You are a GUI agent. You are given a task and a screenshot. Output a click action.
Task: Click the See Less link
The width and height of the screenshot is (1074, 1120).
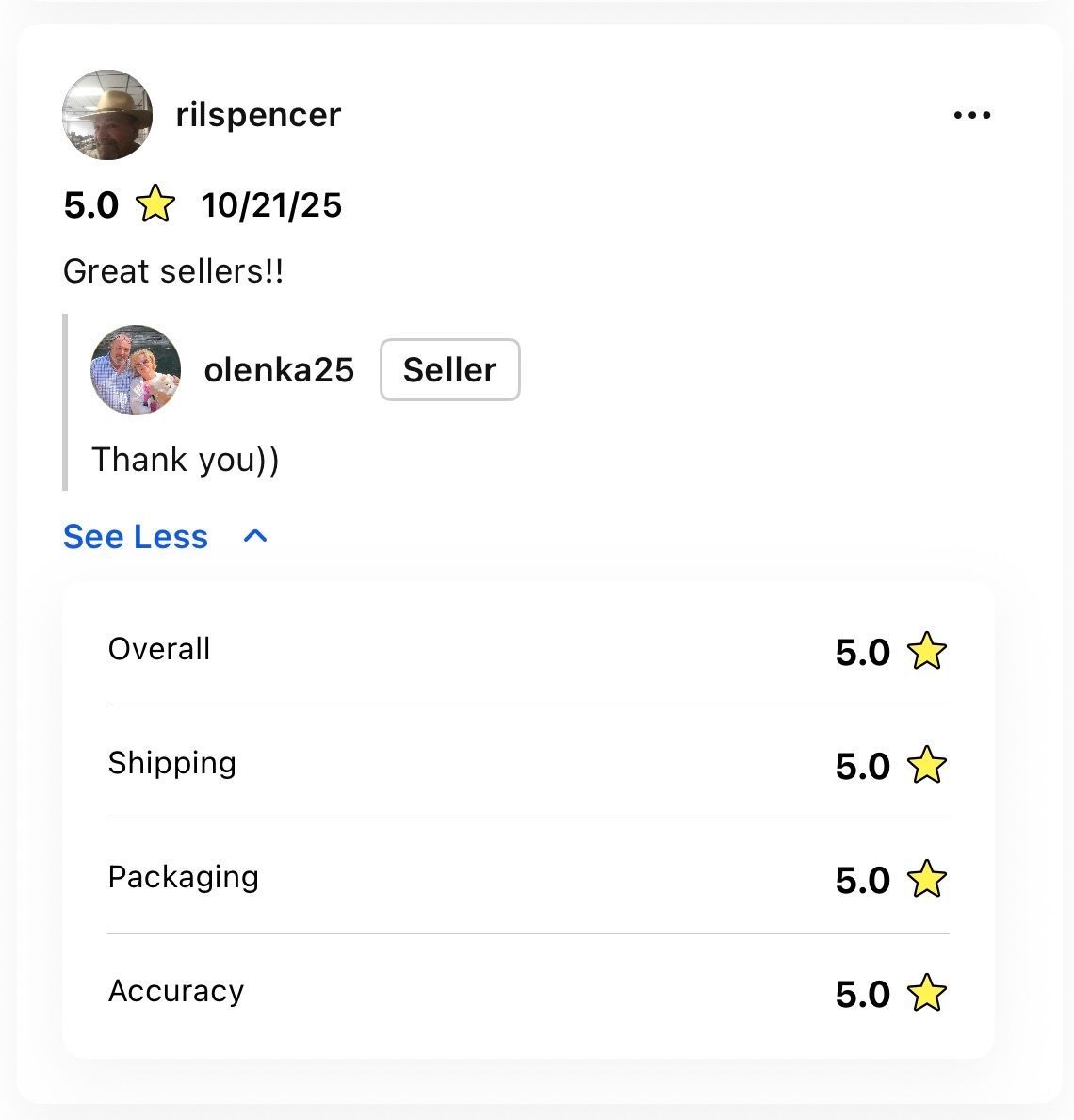click(136, 536)
